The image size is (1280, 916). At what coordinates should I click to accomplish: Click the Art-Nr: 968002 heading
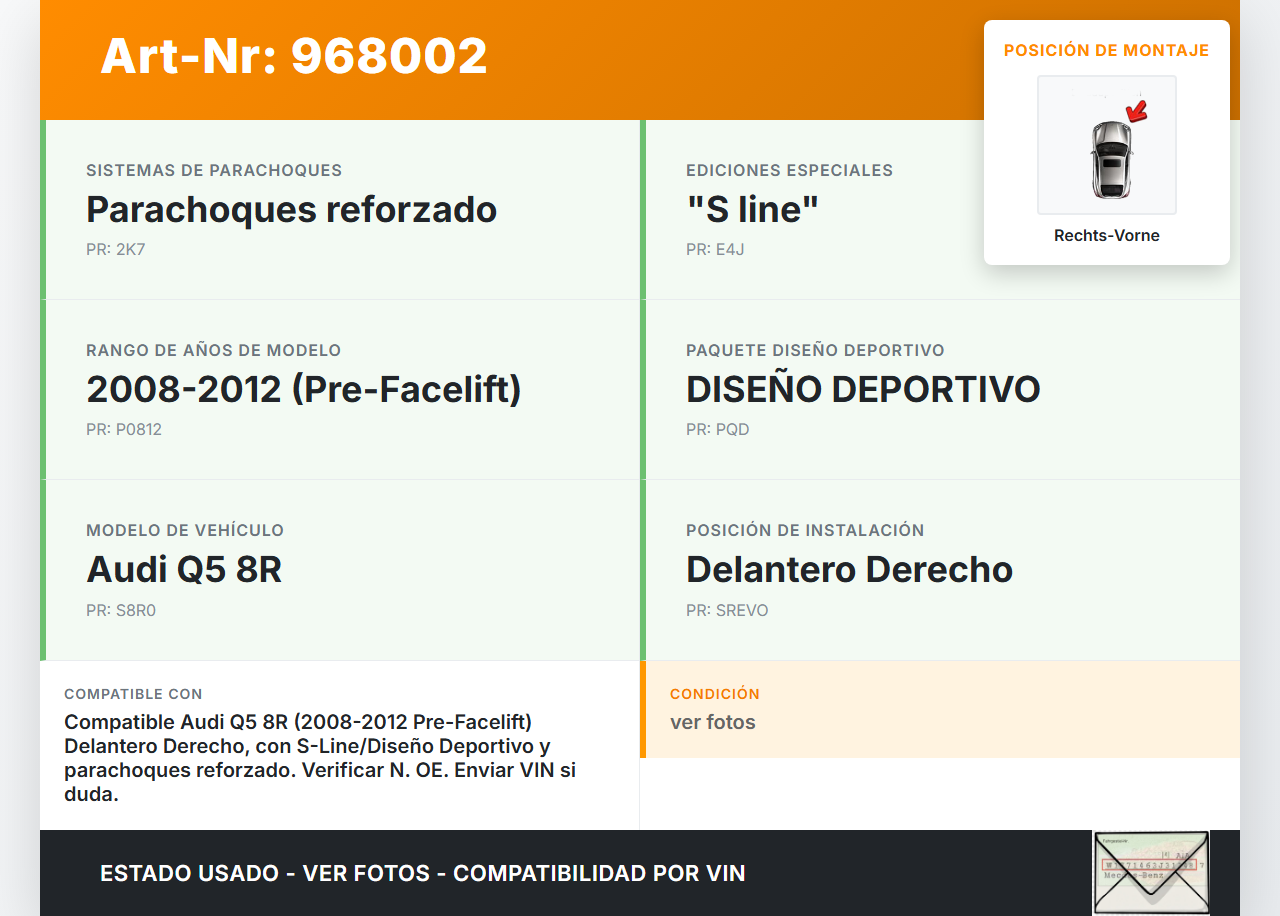tap(294, 56)
